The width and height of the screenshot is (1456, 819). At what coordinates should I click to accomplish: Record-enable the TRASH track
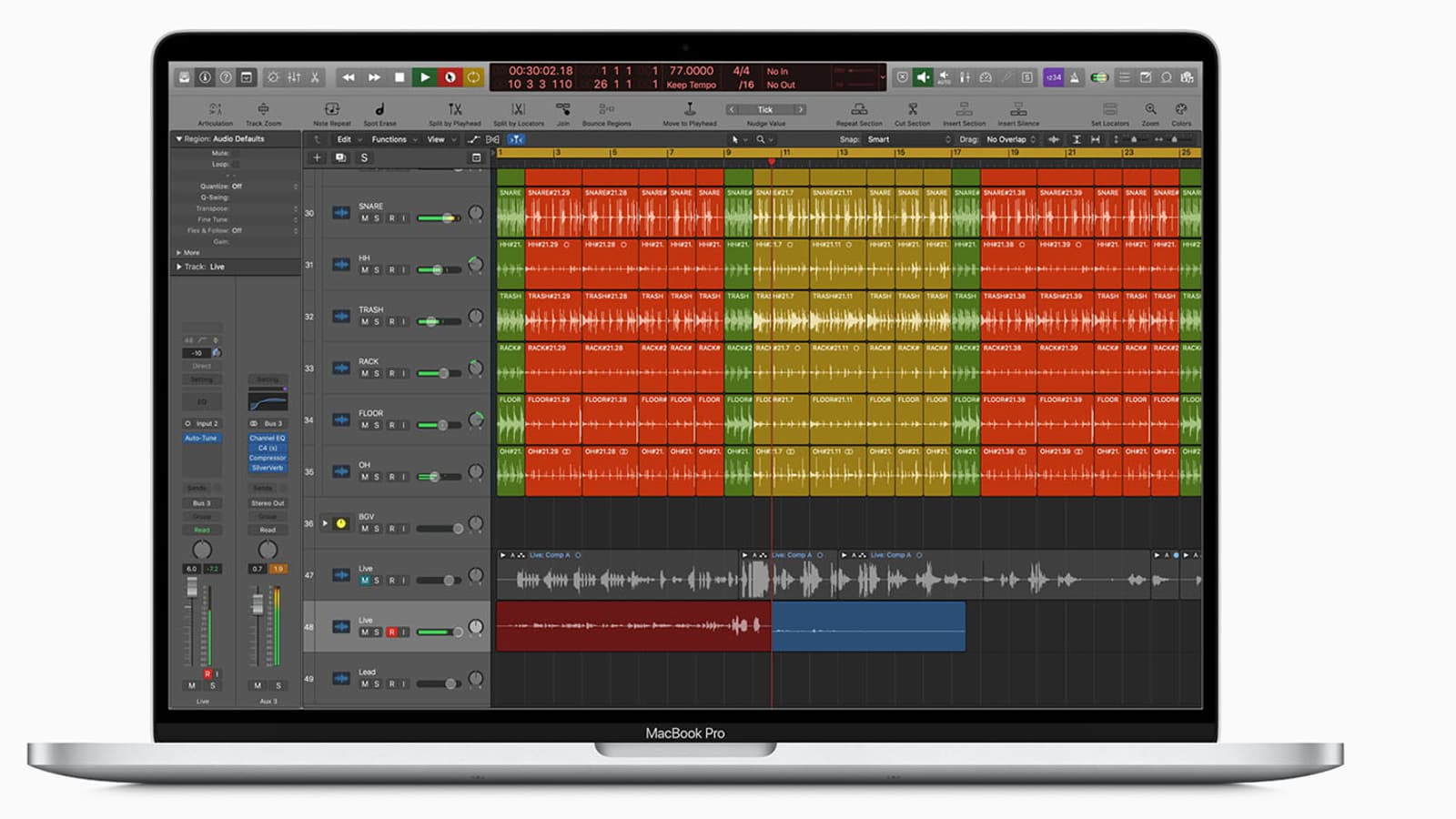tap(392, 322)
